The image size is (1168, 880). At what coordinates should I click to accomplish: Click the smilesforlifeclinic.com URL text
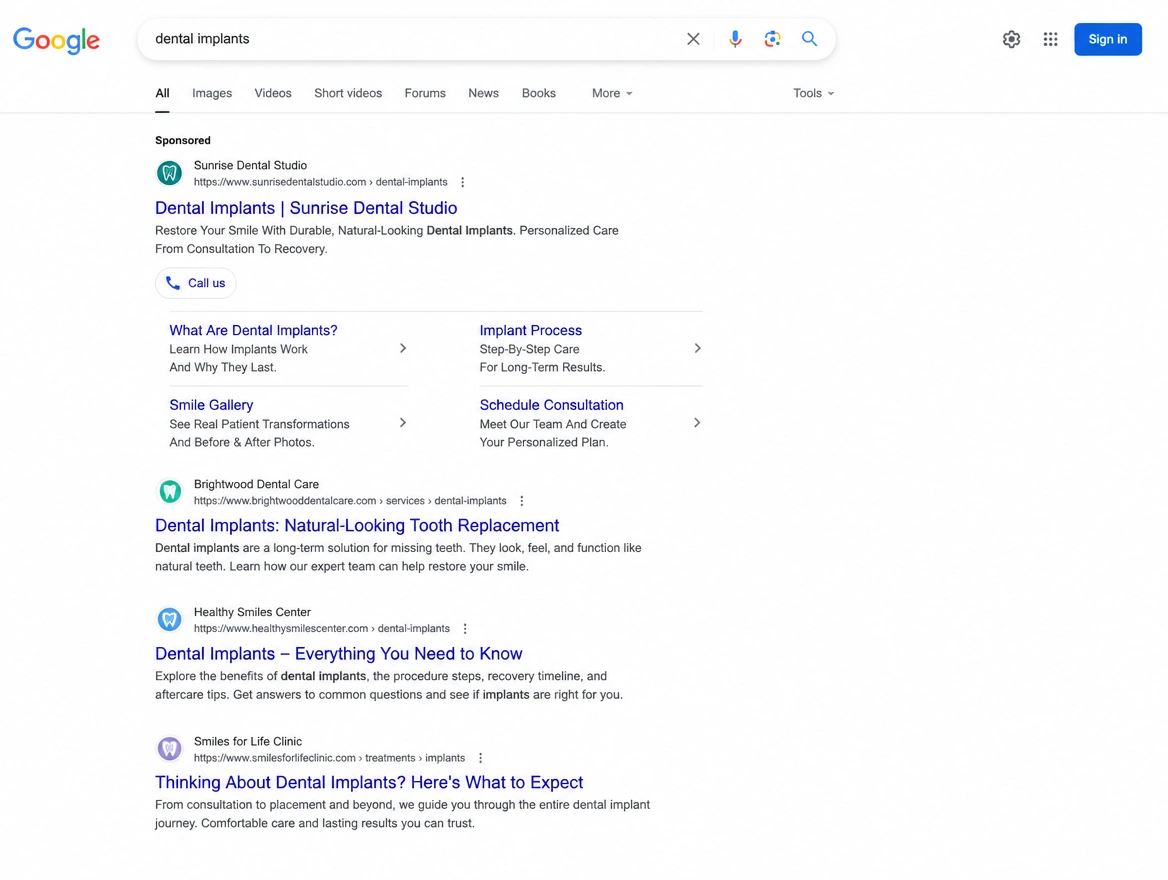click(329, 758)
